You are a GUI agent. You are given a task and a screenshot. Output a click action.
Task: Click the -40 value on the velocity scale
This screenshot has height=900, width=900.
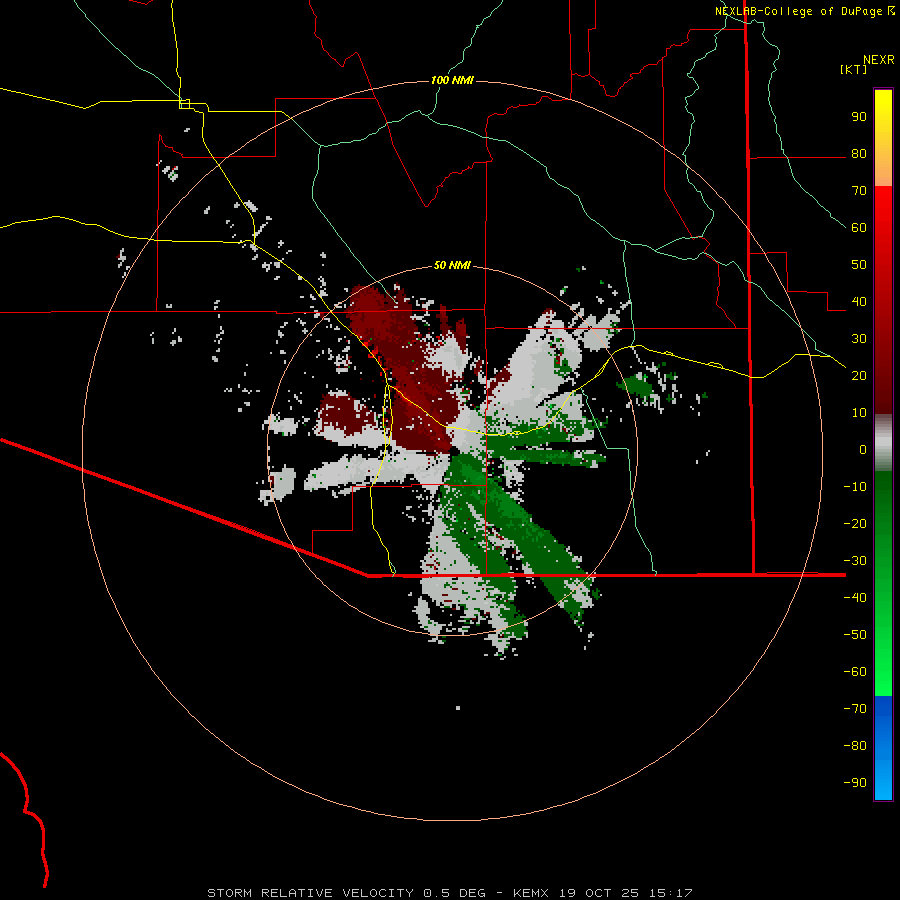coord(855,598)
